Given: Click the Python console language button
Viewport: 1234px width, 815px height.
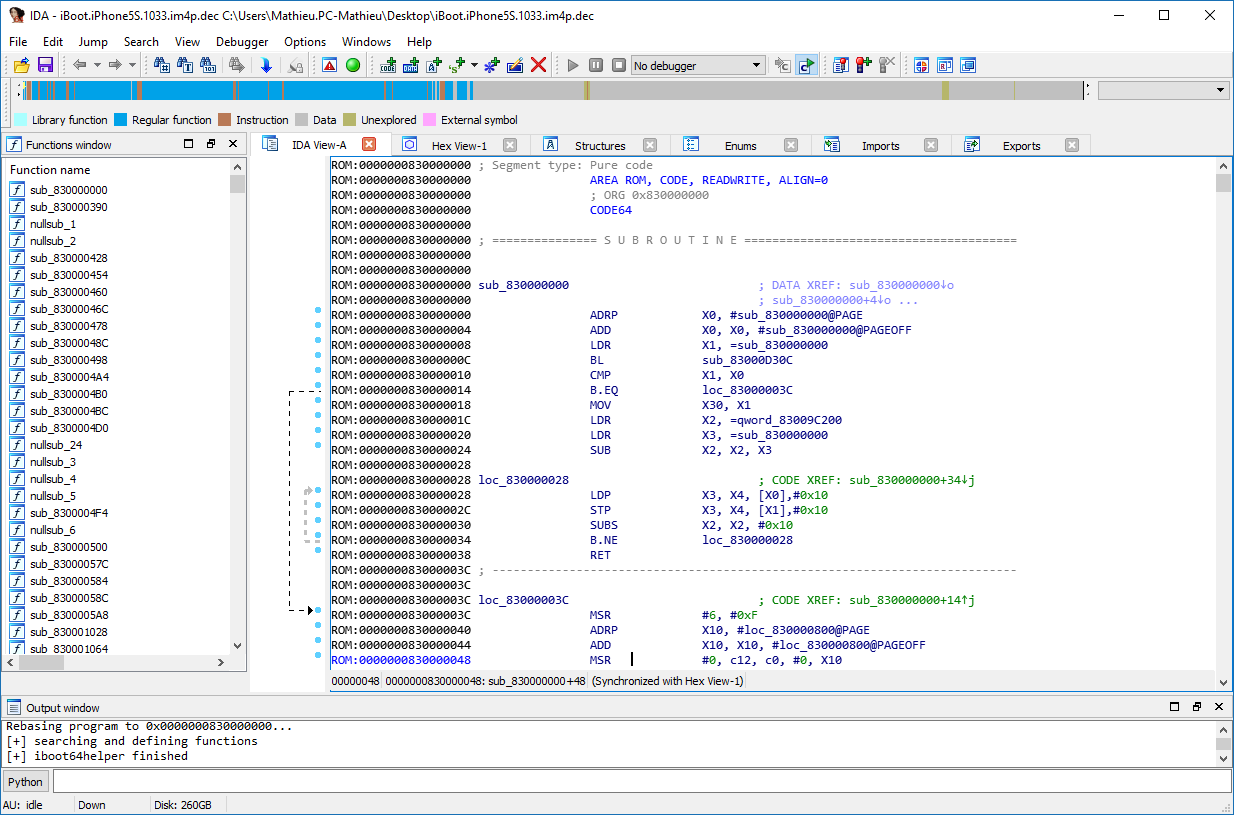Looking at the screenshot, I should (x=26, y=782).
